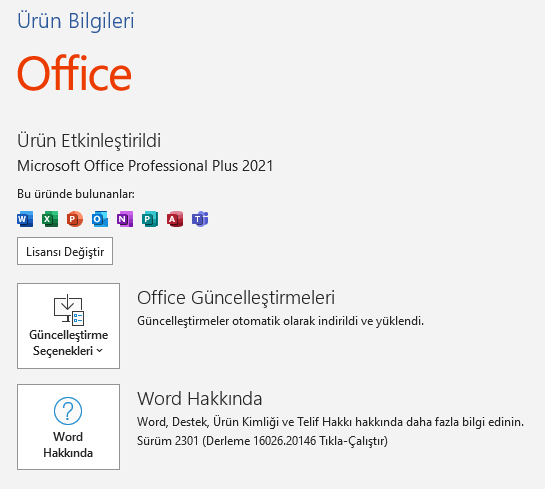Click the OneNote app icon
Image resolution: width=545 pixels, height=489 pixels.
coord(125,219)
